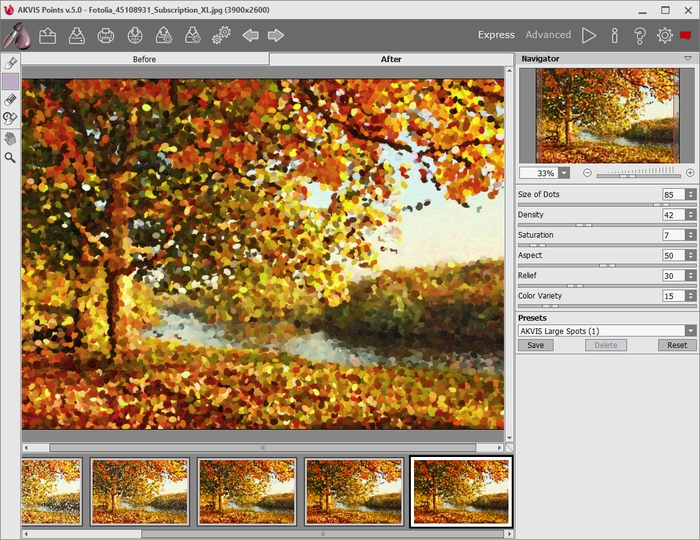The image size is (700, 540).
Task: Click the Aspect stepper arrows
Action: [x=691, y=255]
